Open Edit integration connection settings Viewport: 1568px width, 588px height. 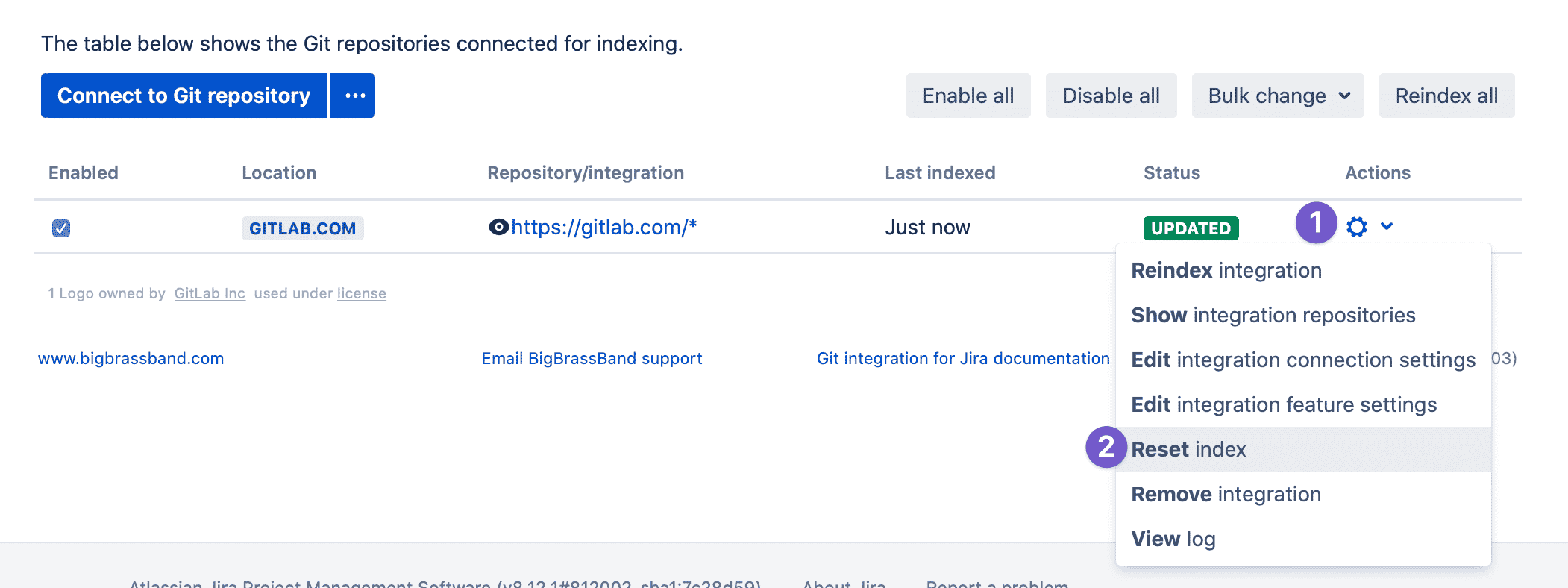(x=1302, y=360)
